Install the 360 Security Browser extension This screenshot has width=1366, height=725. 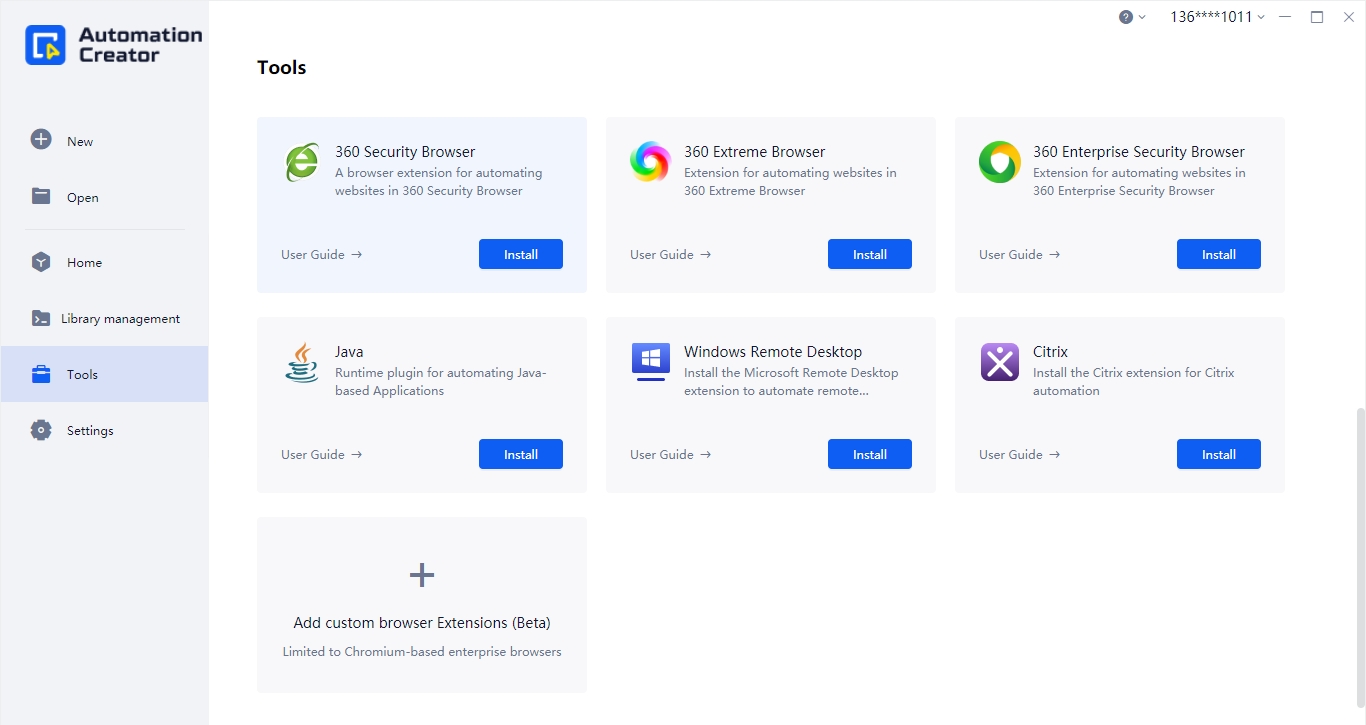coord(521,254)
